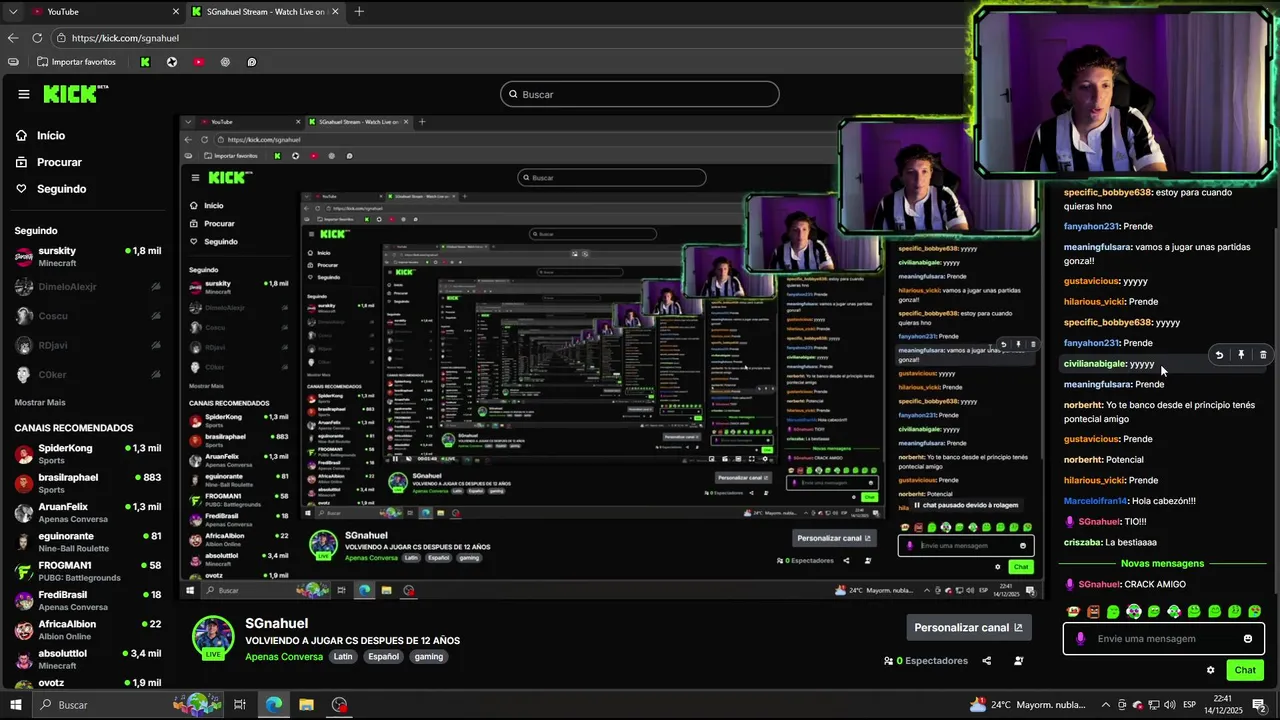Screen dimensions: 1280x720
Task: Focus the Buscar search field at top
Action: point(640,94)
